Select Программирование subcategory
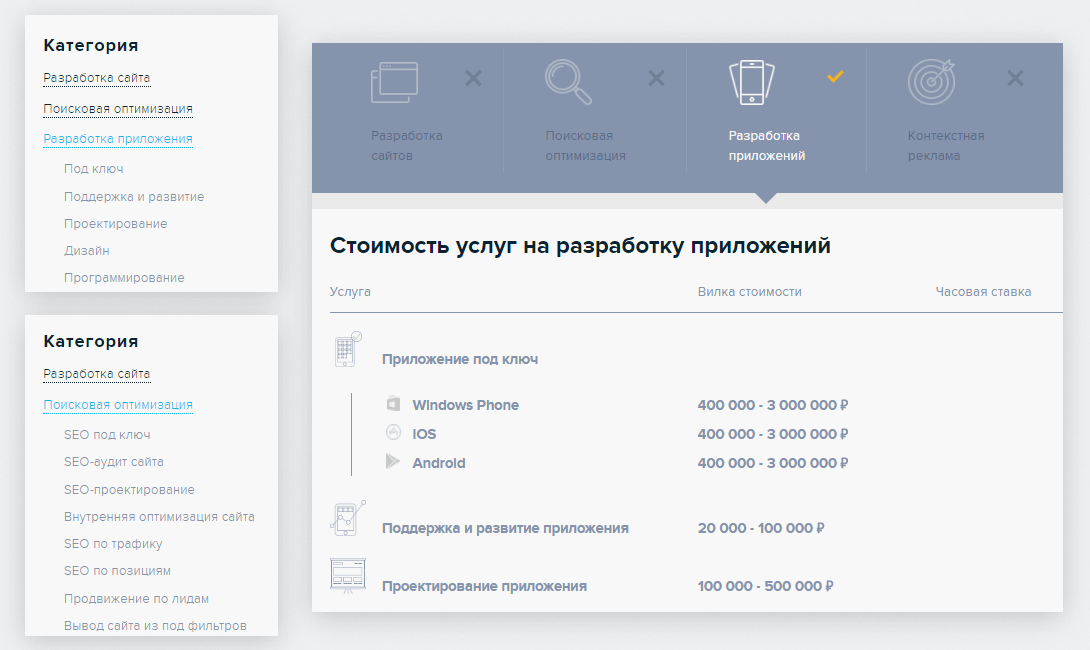 pos(124,277)
